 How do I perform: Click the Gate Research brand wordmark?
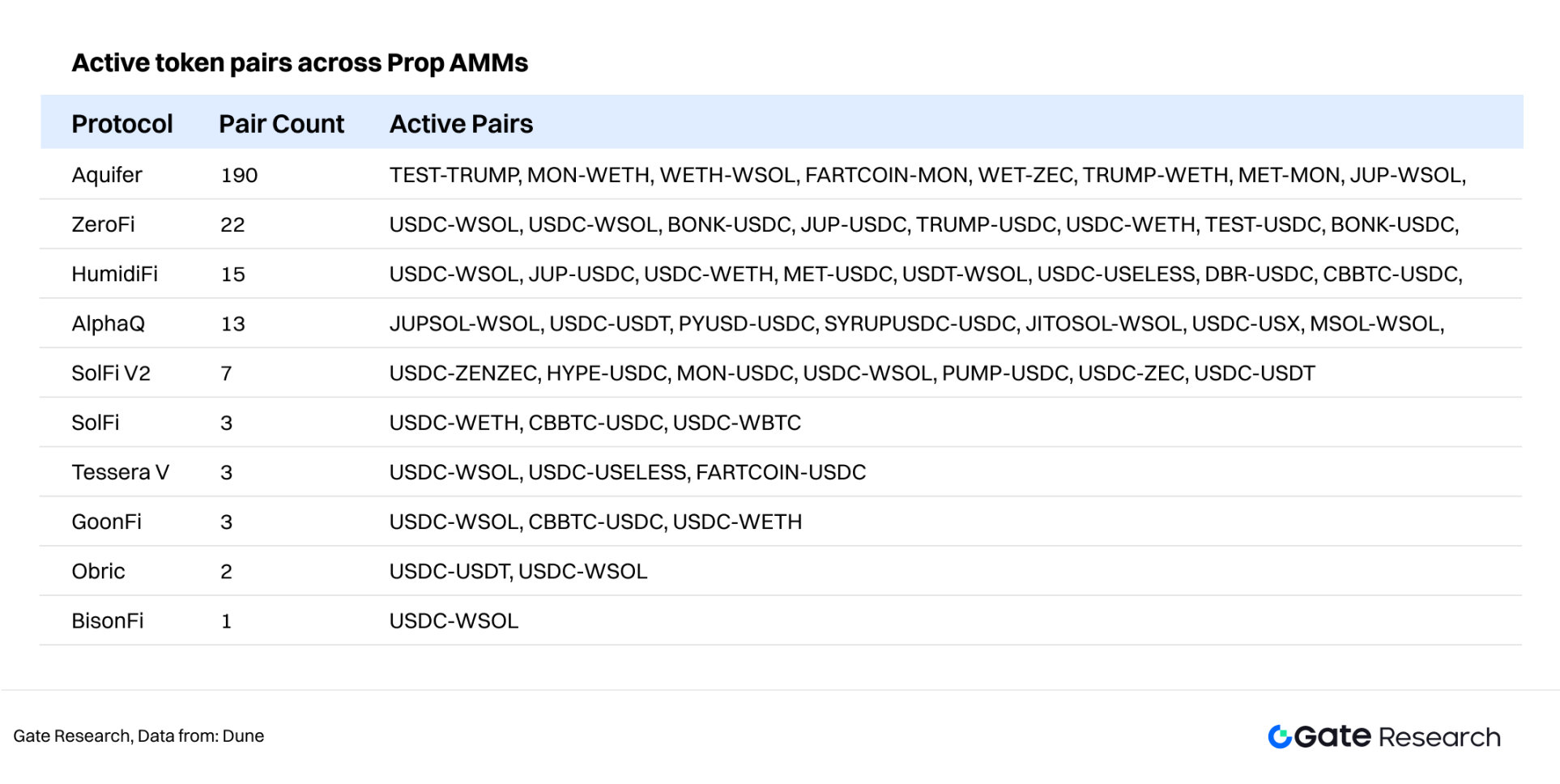[1397, 737]
